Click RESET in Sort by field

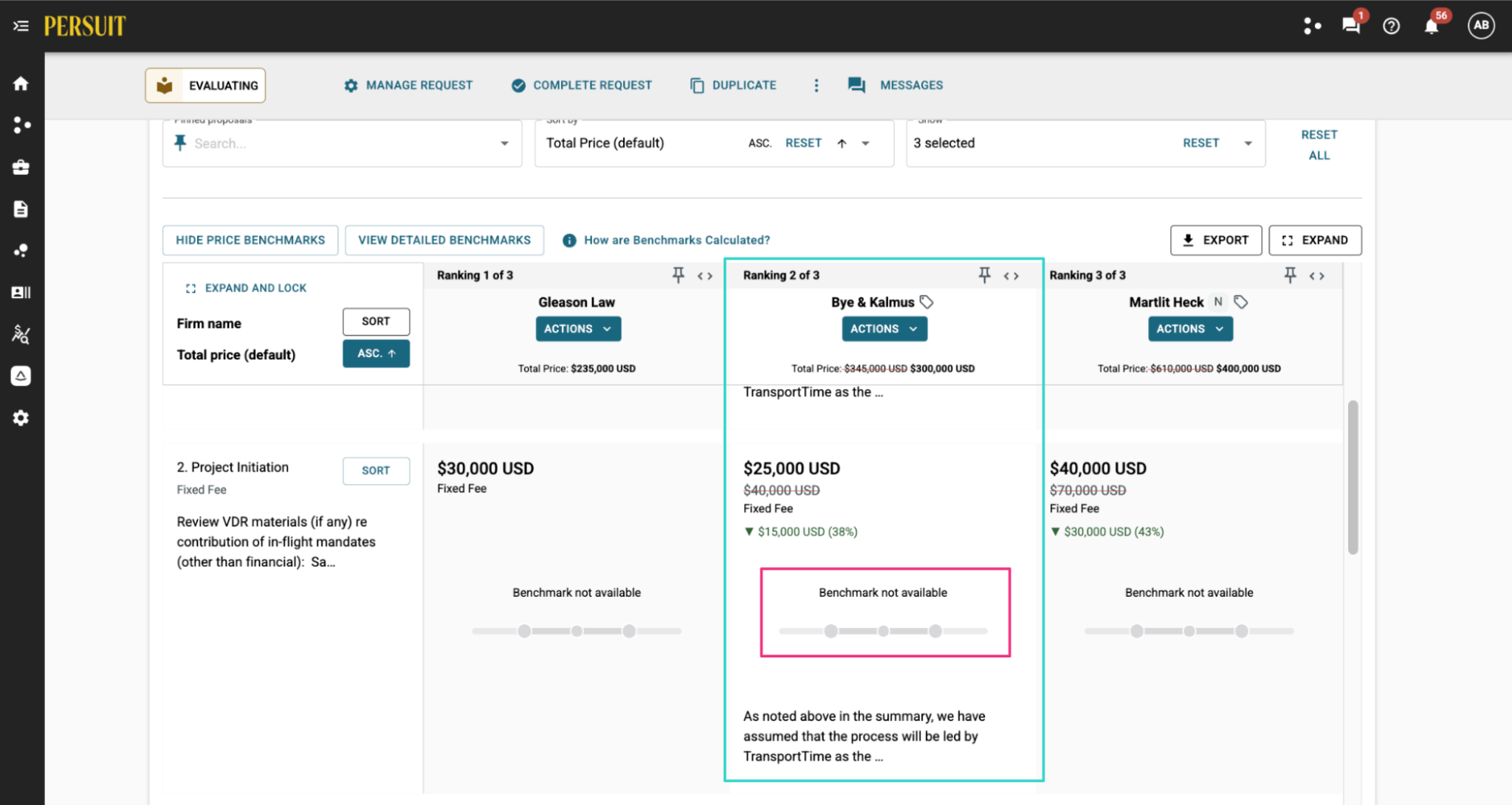(803, 143)
